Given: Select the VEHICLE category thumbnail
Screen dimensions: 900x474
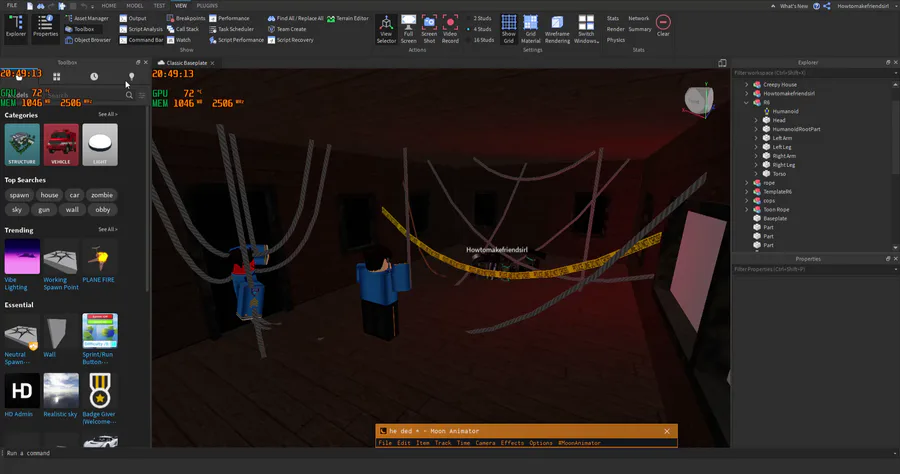Looking at the screenshot, I should click(x=61, y=145).
